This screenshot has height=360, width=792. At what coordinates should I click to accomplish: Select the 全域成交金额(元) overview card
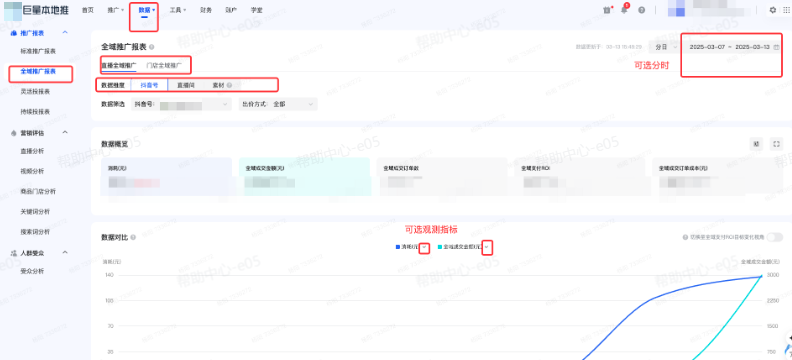pos(305,177)
